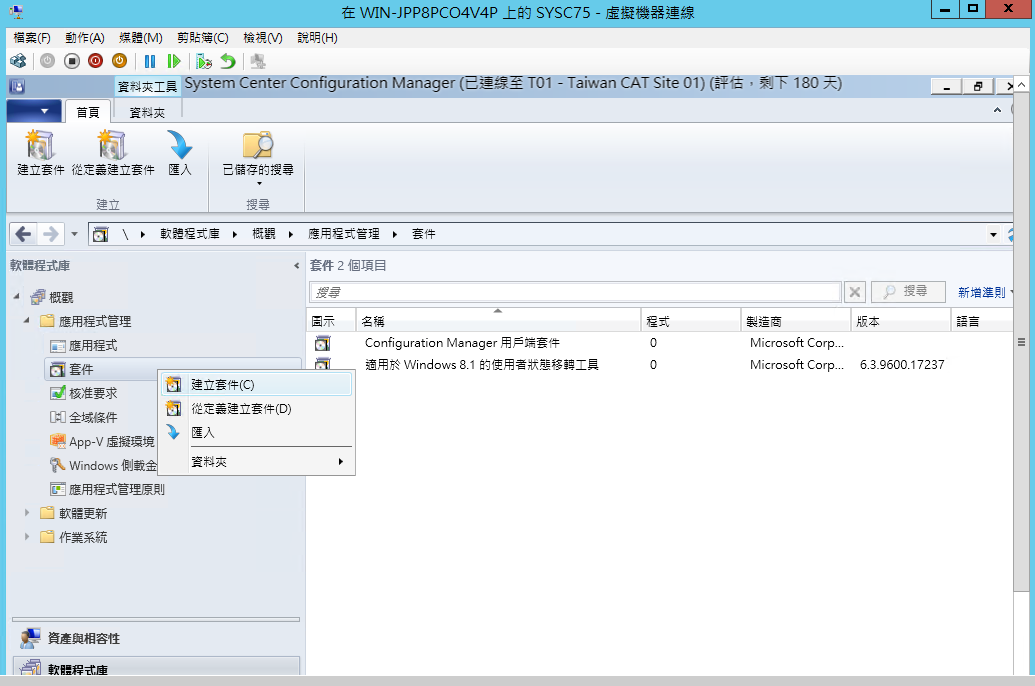The height and width of the screenshot is (686, 1035).
Task: Click 套件 in the breadcrumb path
Action: click(424, 234)
